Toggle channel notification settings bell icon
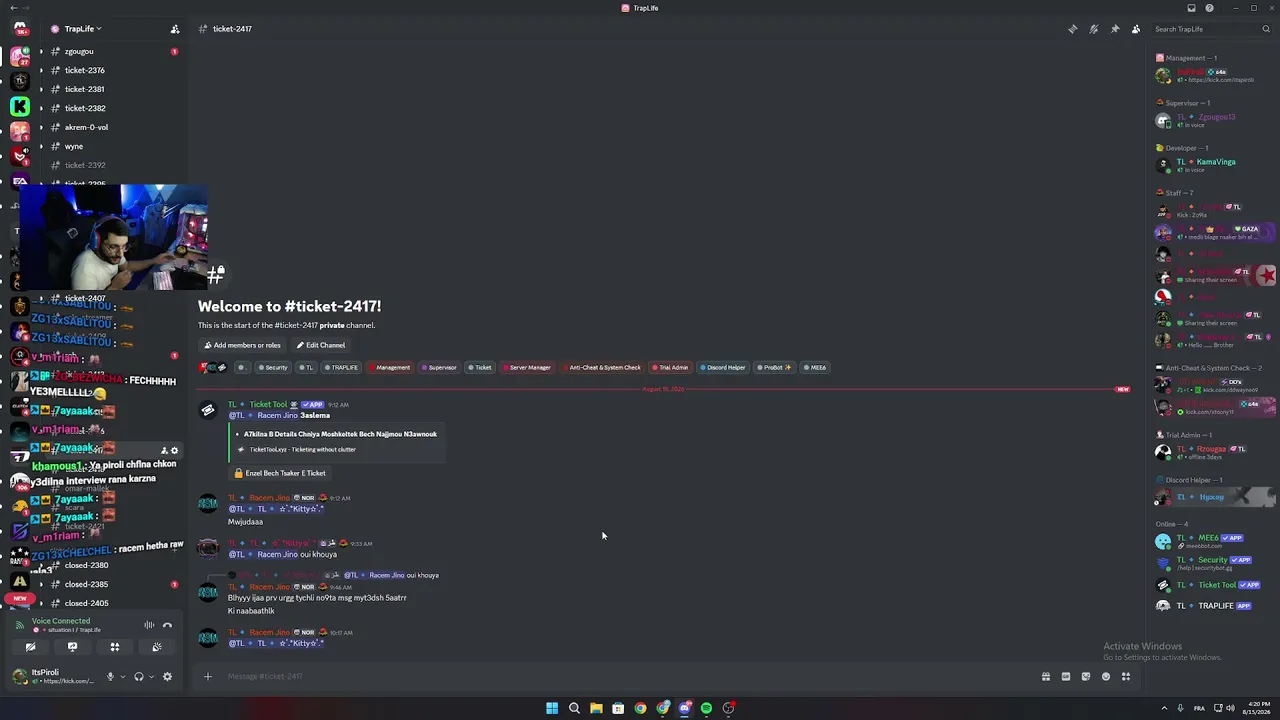The image size is (1280, 720). [x=1094, y=29]
